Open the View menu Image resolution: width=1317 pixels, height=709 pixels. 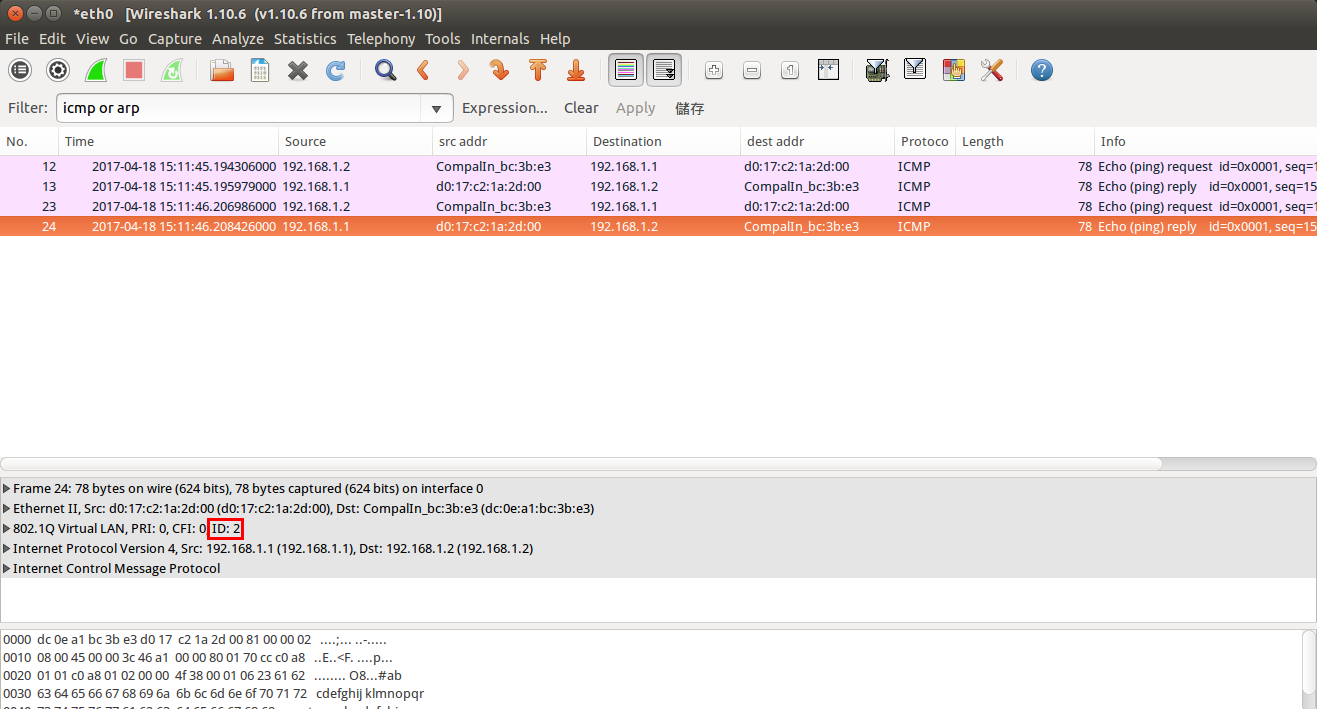tap(92, 39)
